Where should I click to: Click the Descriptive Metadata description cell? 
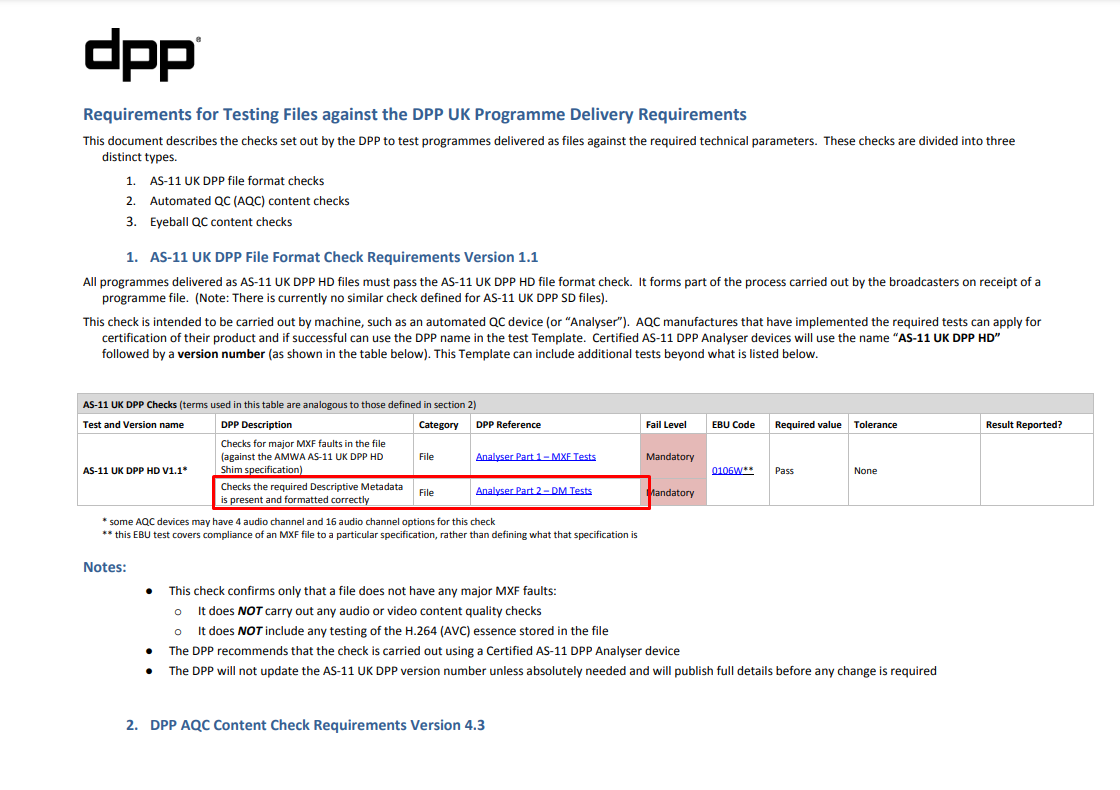tap(314, 493)
